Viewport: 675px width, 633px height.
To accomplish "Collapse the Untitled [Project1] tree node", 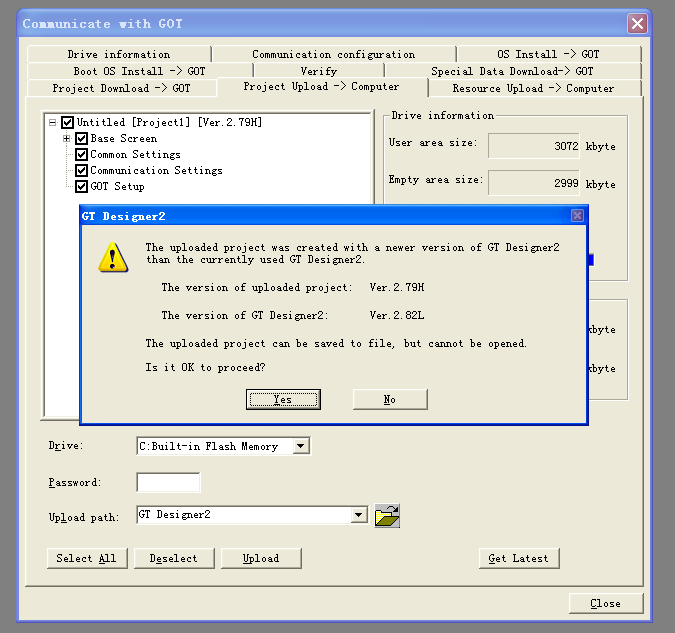I will 53,123.
